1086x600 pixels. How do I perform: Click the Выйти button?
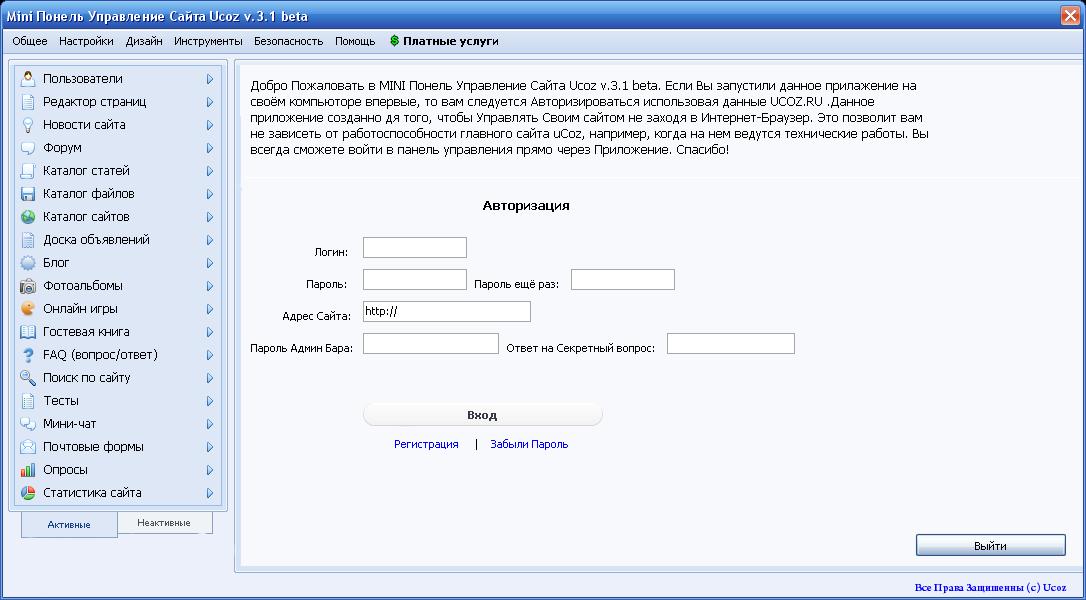click(x=990, y=545)
